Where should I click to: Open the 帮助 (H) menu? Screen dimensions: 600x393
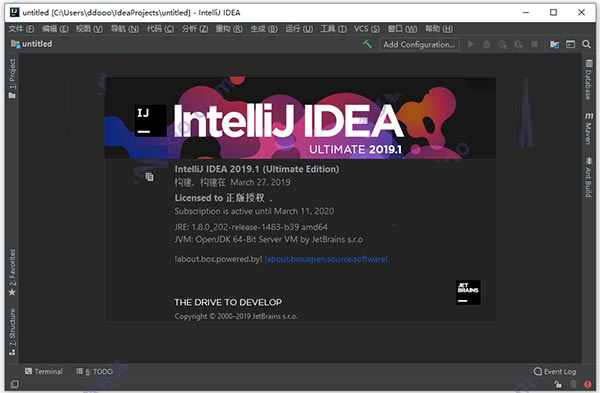(x=439, y=29)
